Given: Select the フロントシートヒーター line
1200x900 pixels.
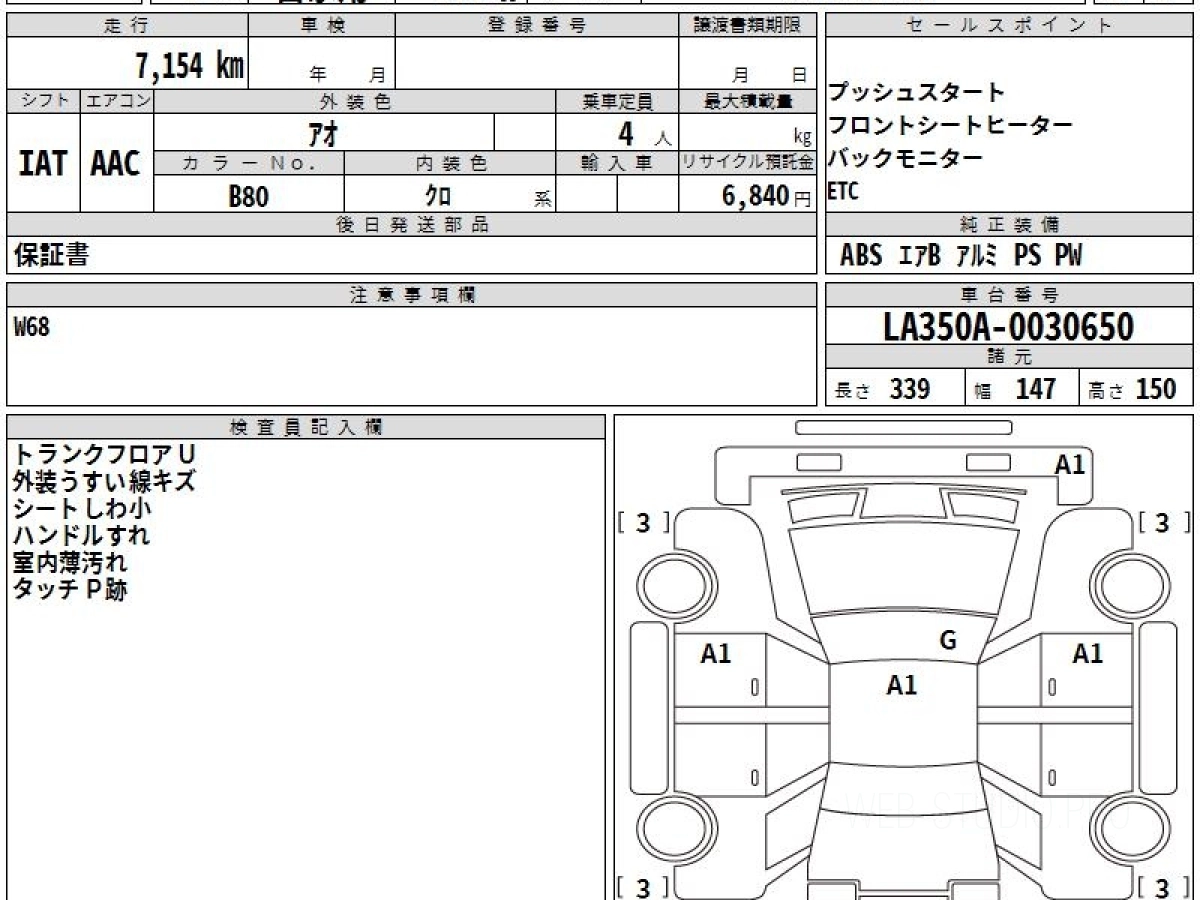Looking at the screenshot, I should click(950, 125).
